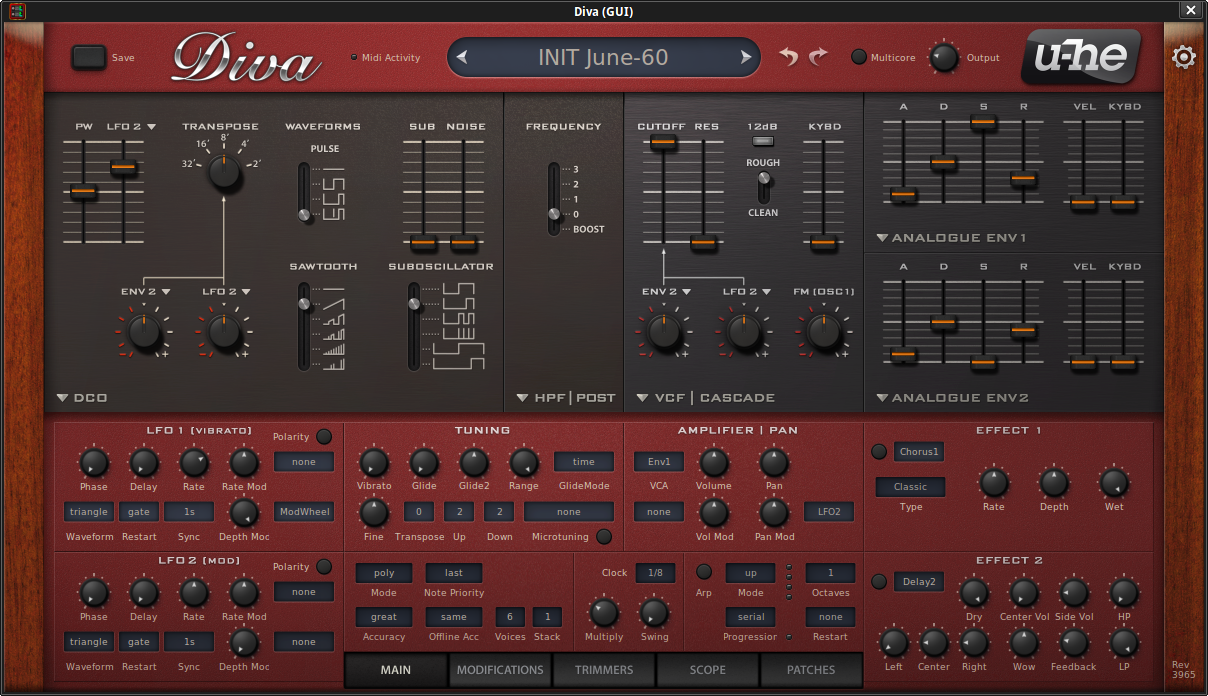
Task: Toggle Effect 2 on/off button
Action: 879,582
